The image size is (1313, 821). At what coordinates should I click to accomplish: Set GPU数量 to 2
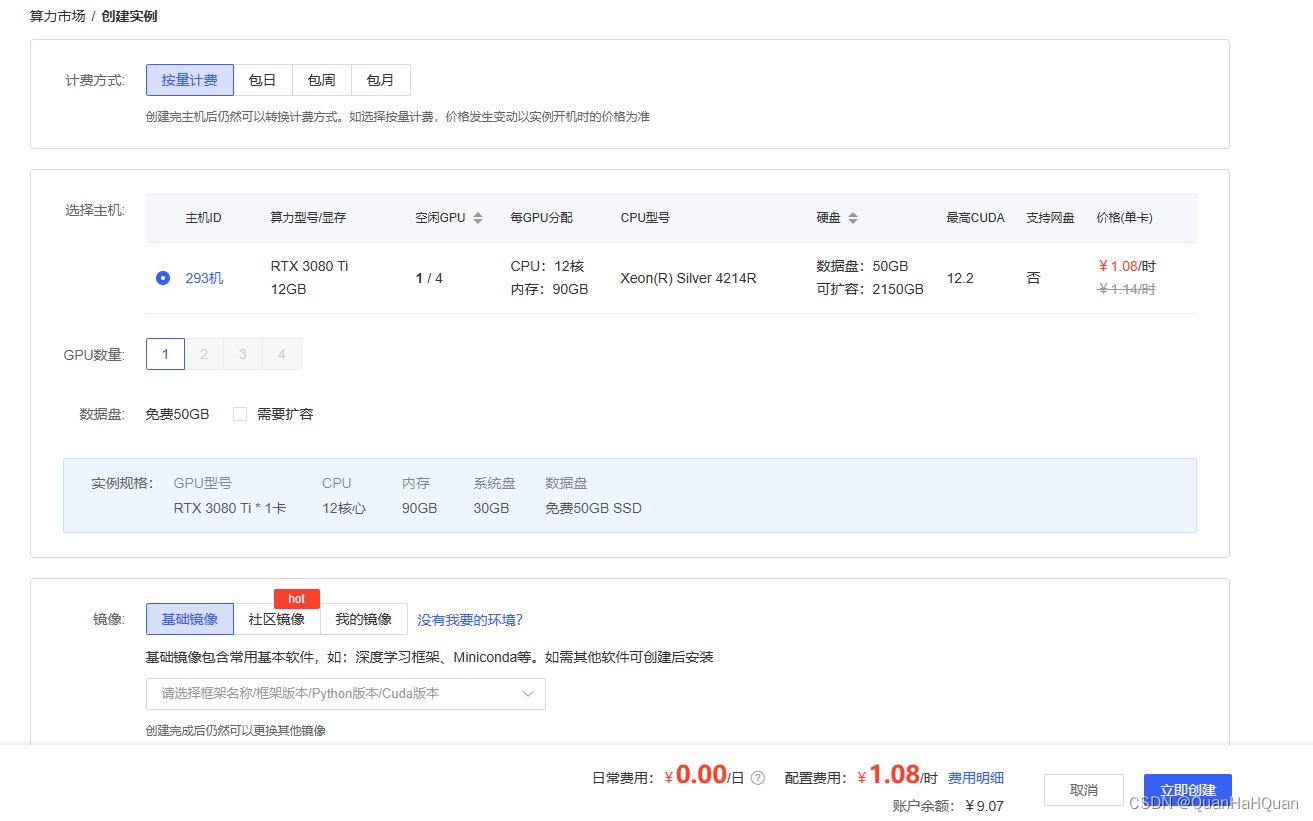[x=204, y=354]
